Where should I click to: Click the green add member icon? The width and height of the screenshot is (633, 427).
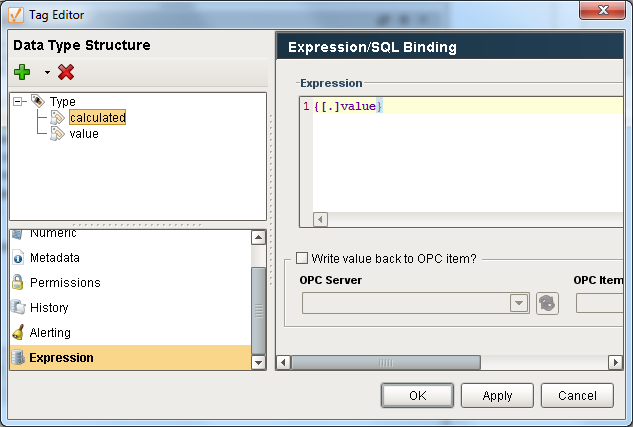coord(22,72)
